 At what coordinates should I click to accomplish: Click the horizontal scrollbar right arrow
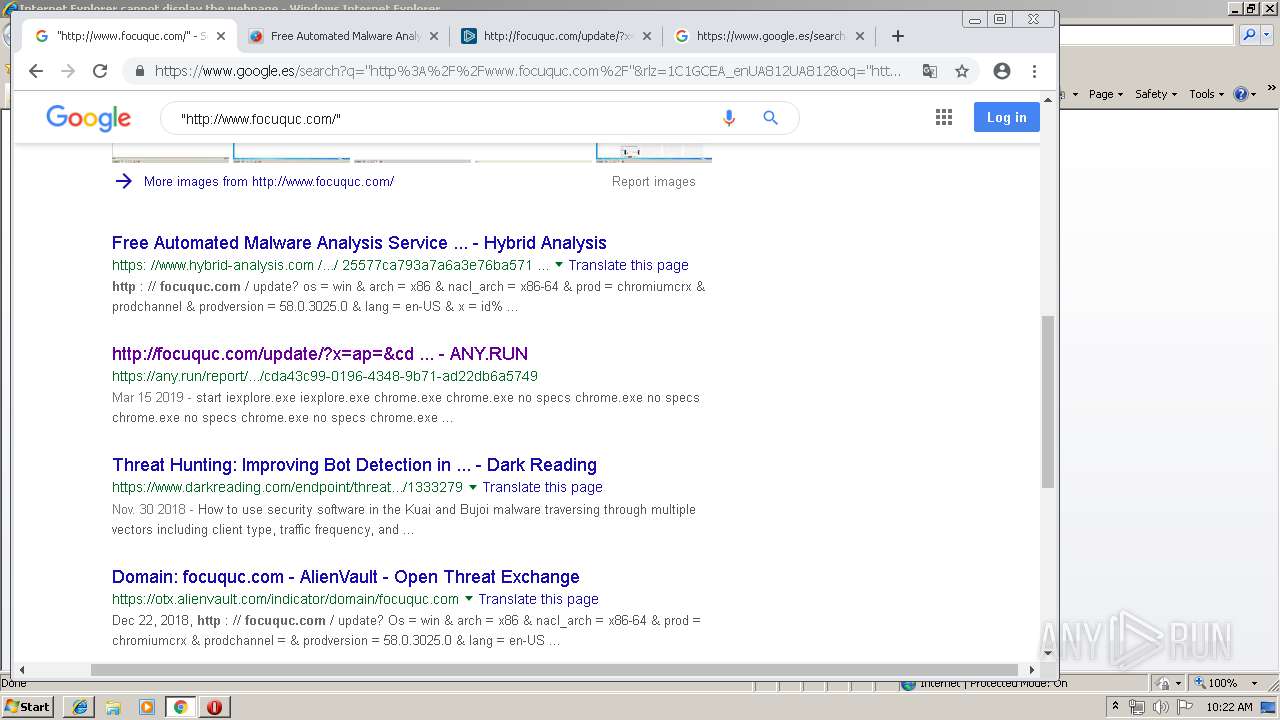click(x=1031, y=669)
